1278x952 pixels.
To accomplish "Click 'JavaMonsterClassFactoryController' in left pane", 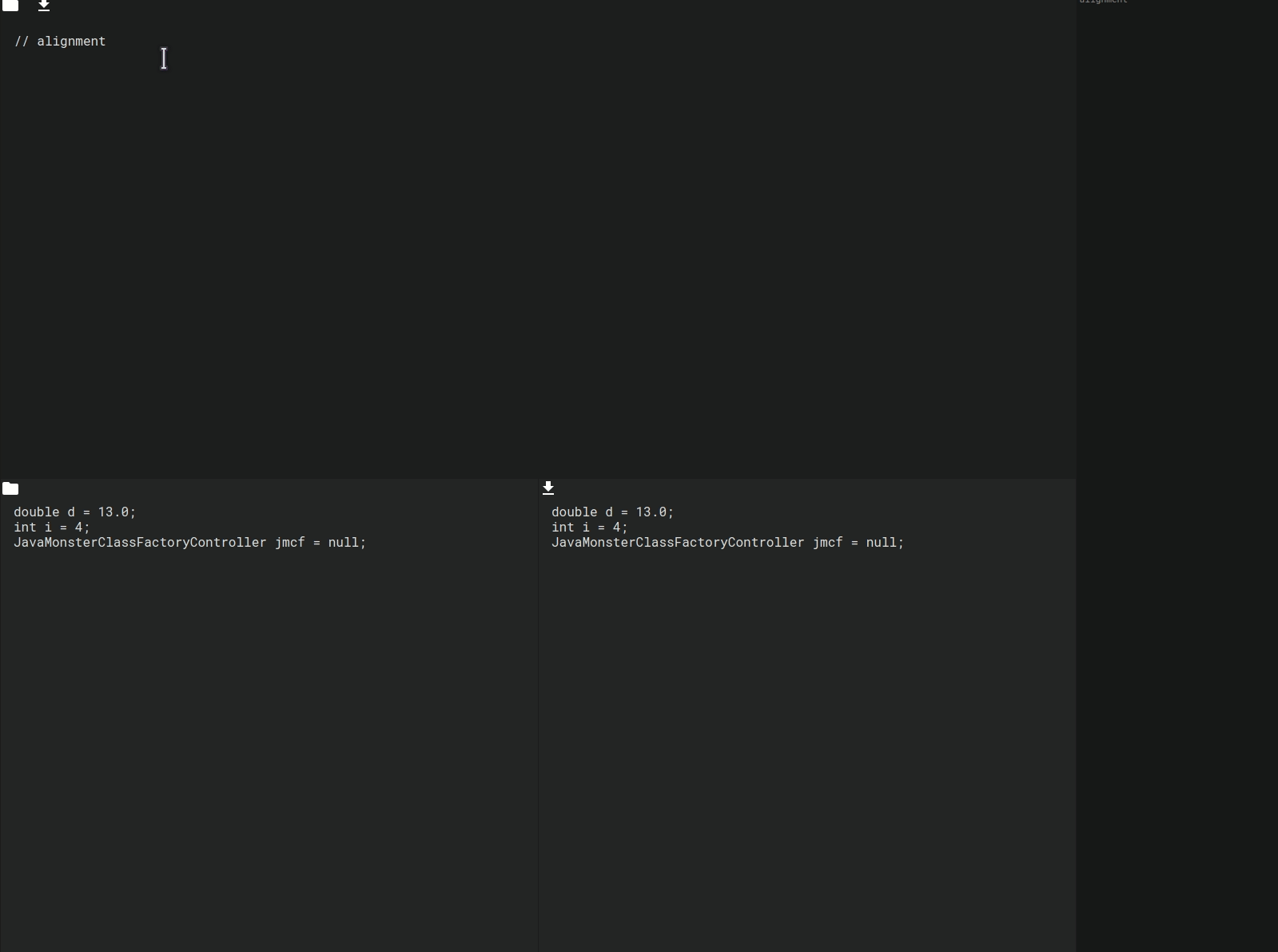I will tap(140, 543).
